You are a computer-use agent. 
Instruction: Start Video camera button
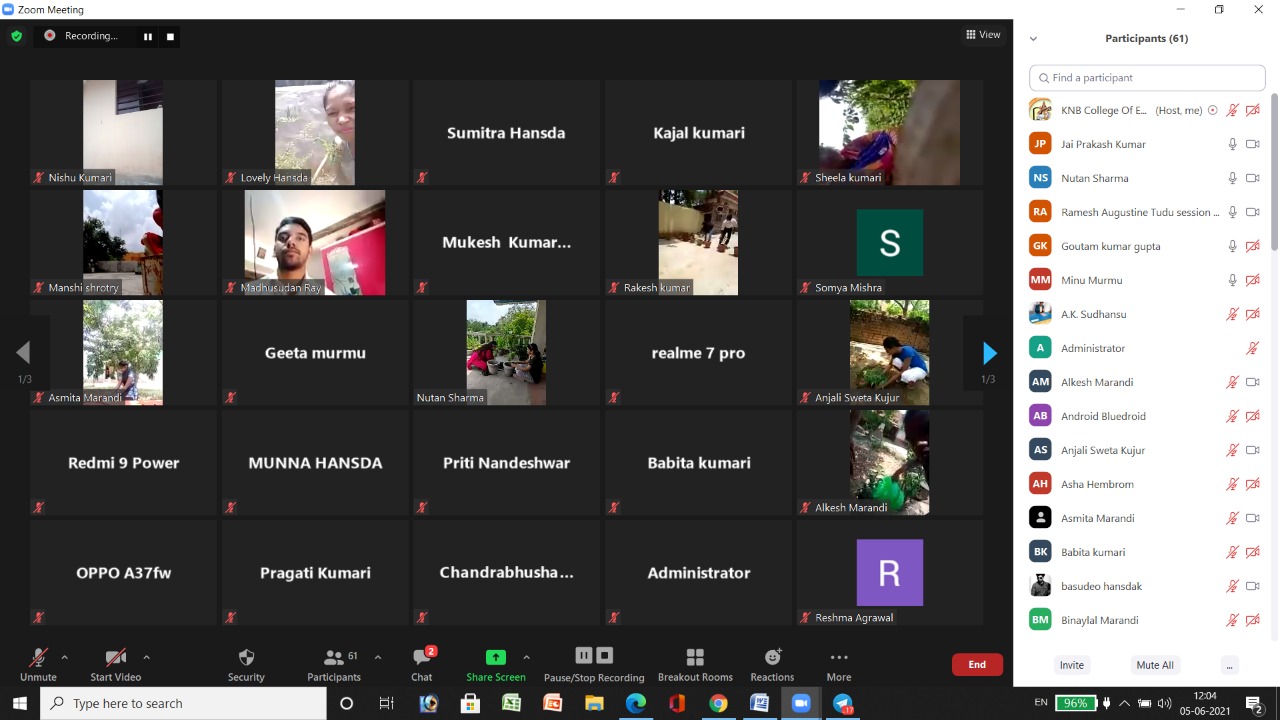[x=116, y=664]
